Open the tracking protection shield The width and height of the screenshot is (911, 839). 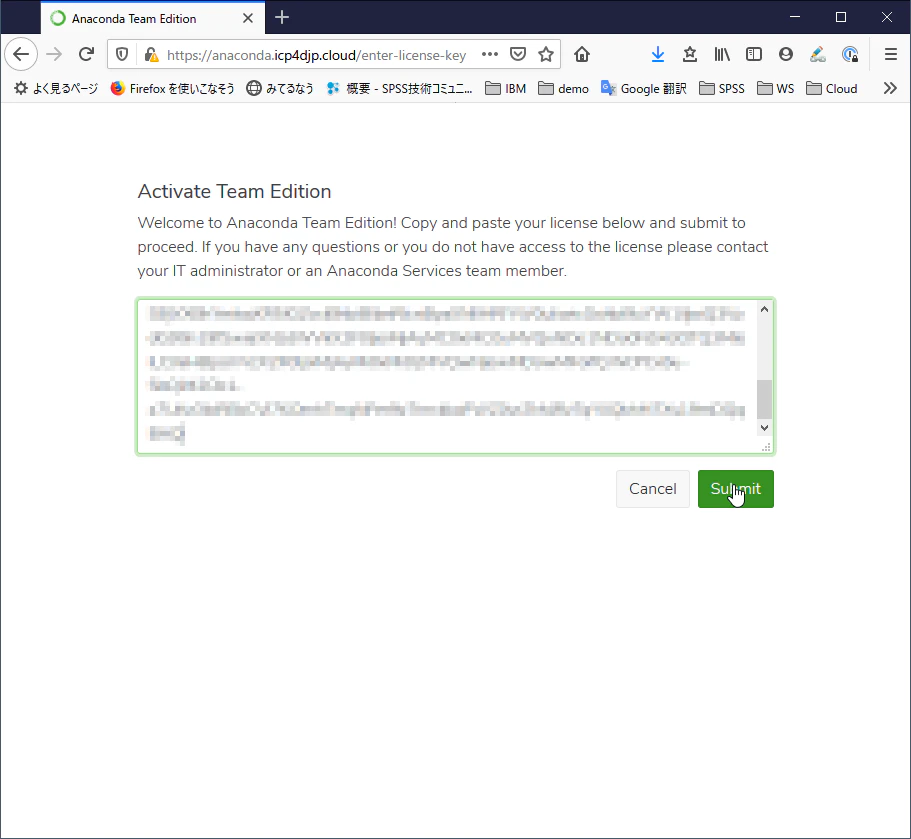click(x=122, y=55)
